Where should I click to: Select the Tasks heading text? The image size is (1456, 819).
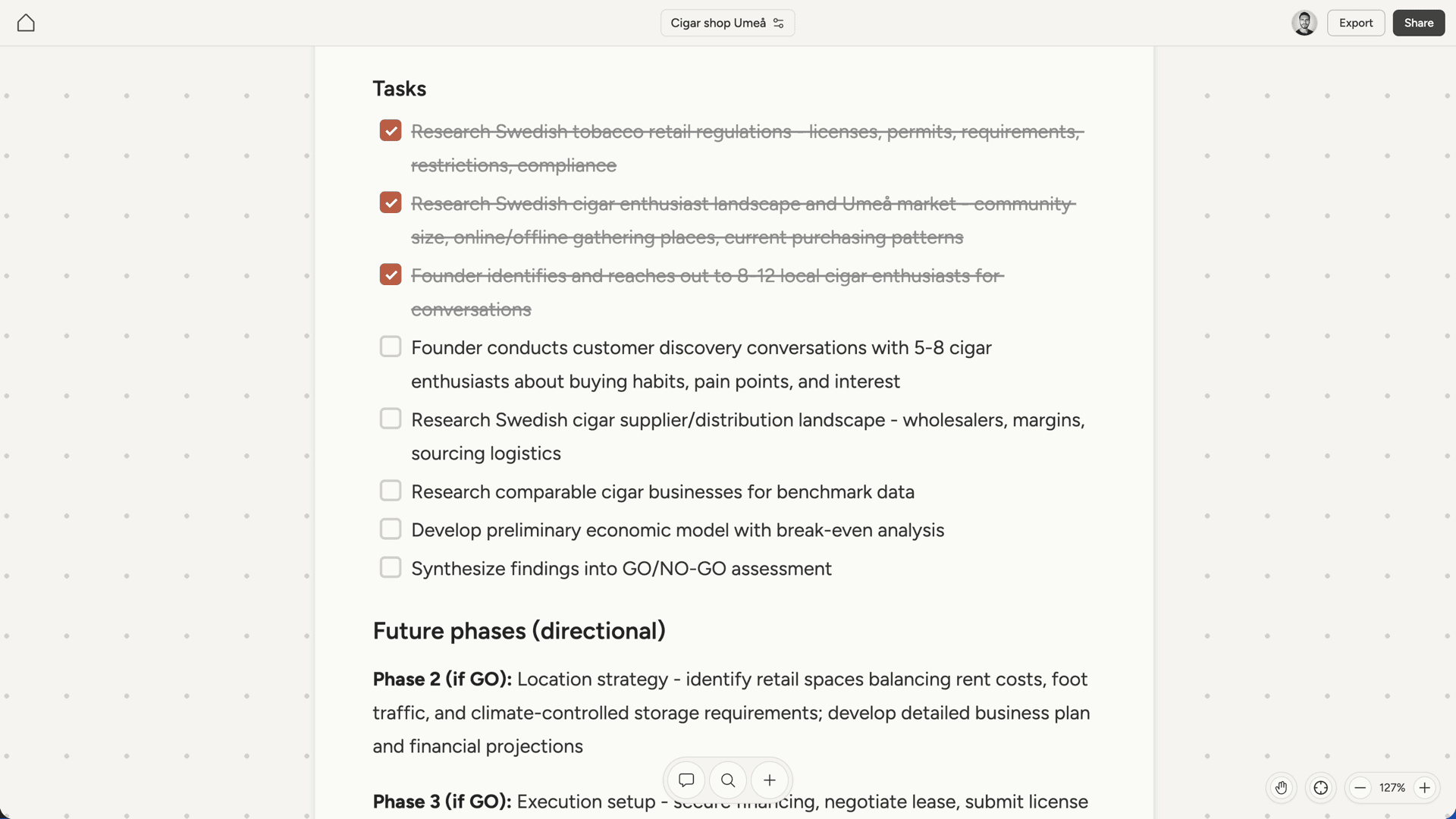(399, 89)
